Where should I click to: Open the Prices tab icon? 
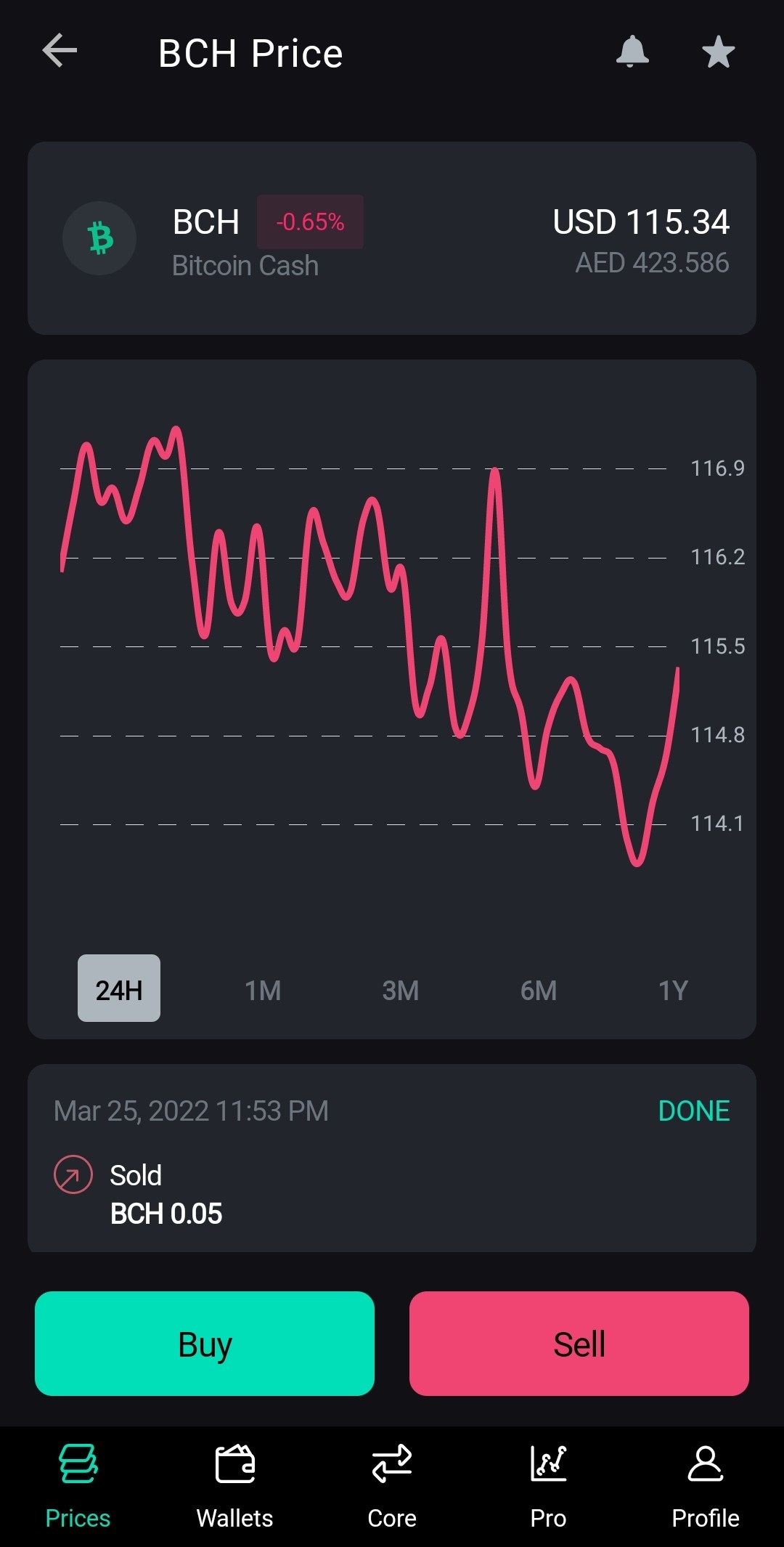(78, 1464)
